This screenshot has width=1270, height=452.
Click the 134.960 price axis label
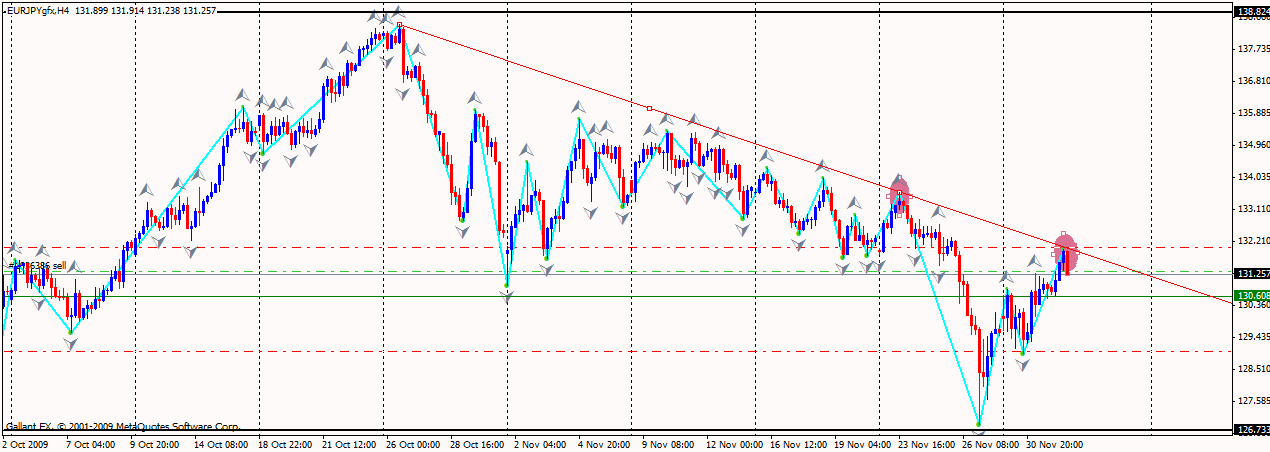click(1251, 145)
